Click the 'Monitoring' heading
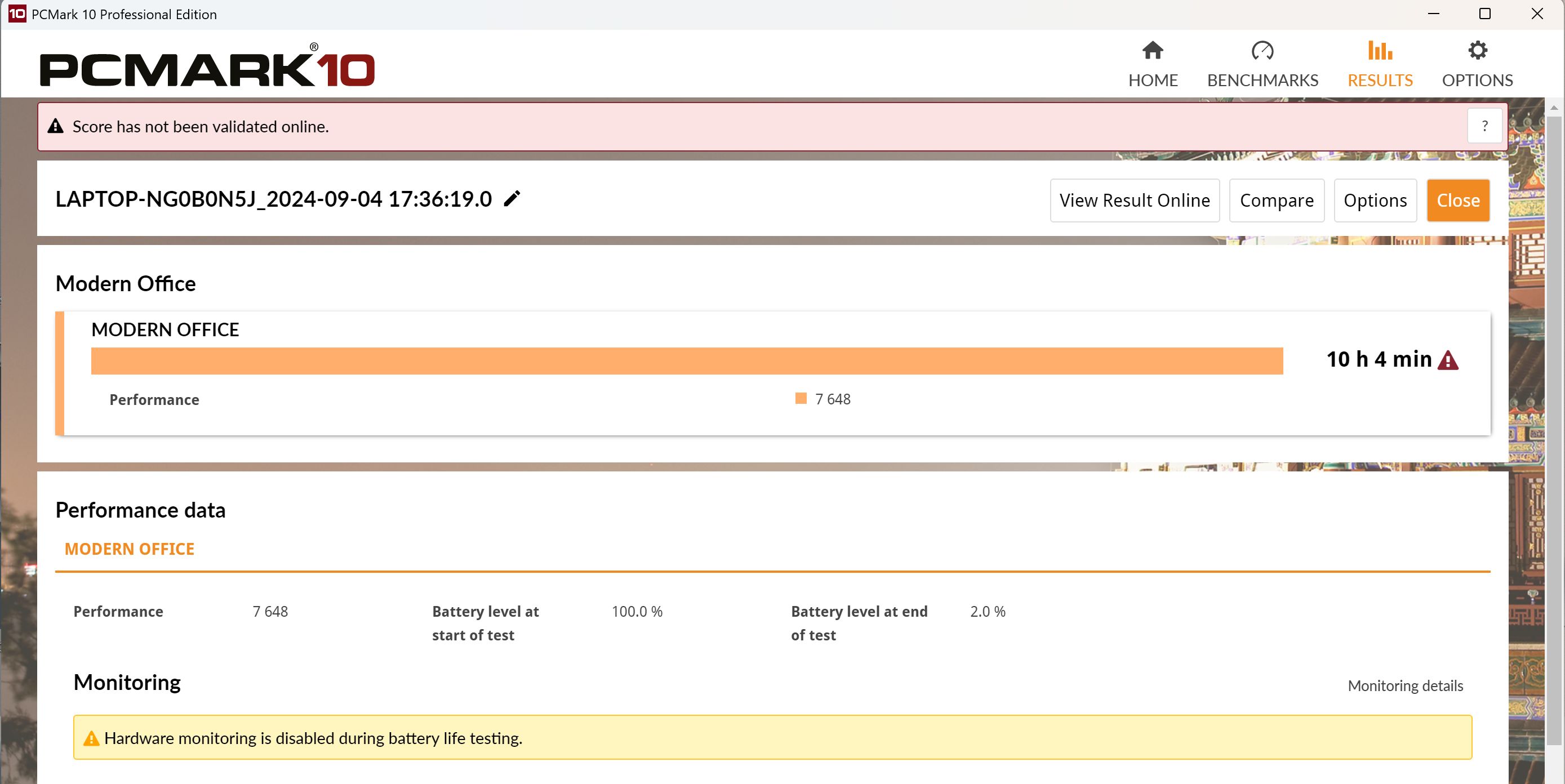This screenshot has width=1565, height=784. [127, 683]
